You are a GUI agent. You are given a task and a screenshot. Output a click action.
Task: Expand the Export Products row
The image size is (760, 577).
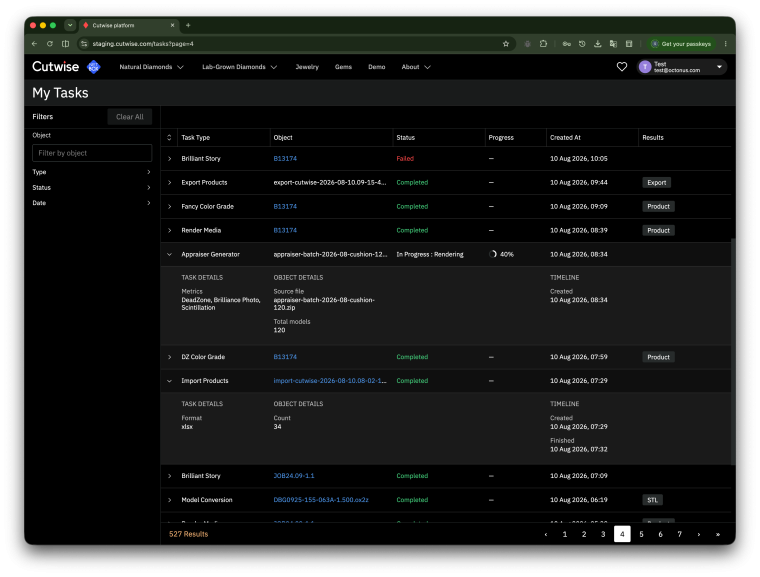tap(169, 183)
